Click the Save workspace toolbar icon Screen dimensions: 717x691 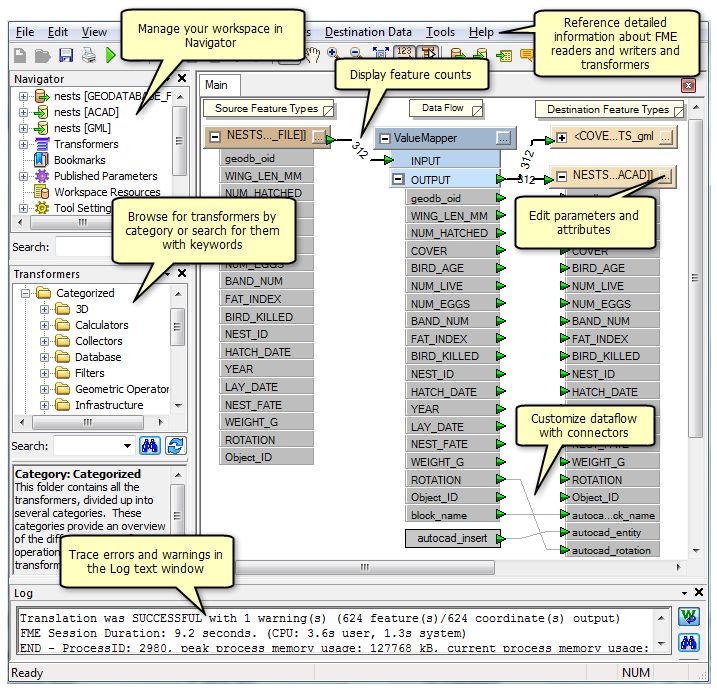pos(66,55)
